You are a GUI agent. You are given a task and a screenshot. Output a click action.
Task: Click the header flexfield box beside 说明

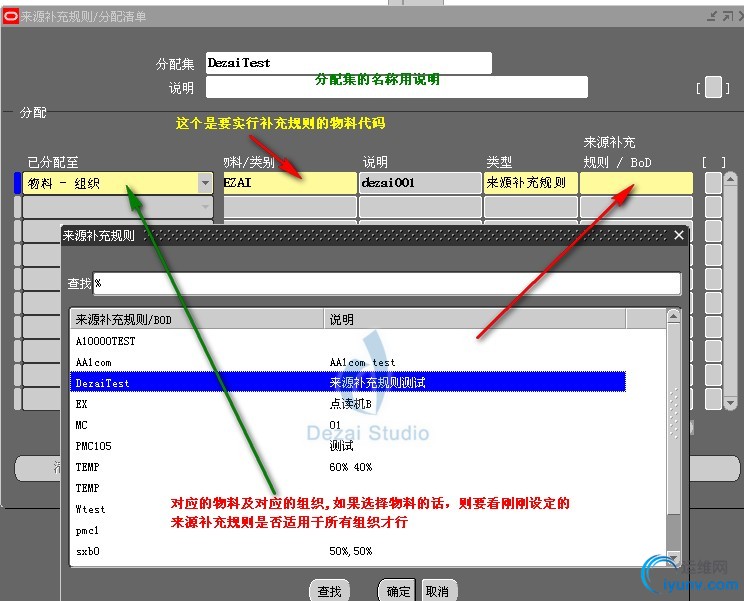pyautogui.click(x=713, y=87)
